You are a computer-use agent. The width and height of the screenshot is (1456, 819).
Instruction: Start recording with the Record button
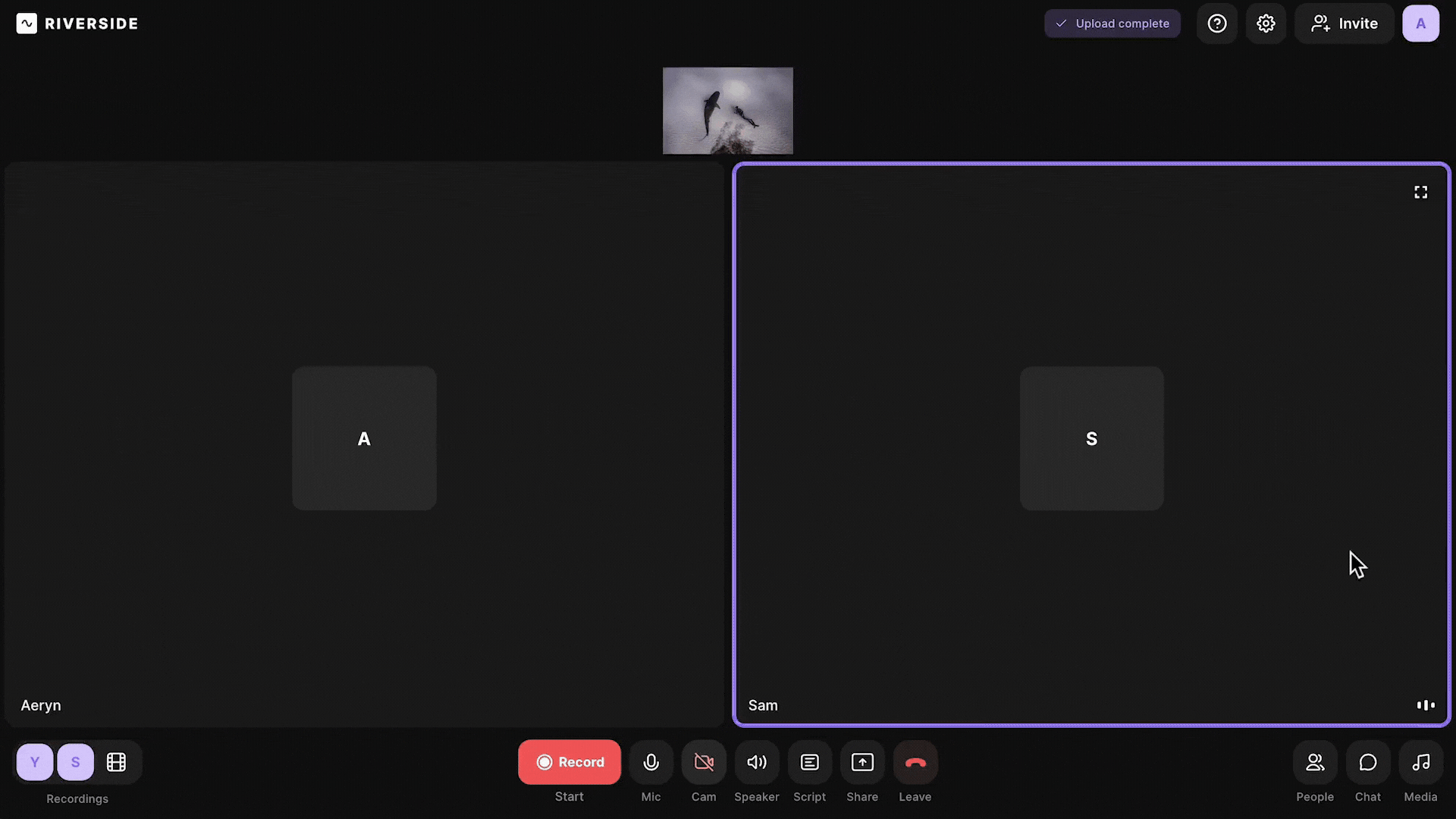pos(570,762)
